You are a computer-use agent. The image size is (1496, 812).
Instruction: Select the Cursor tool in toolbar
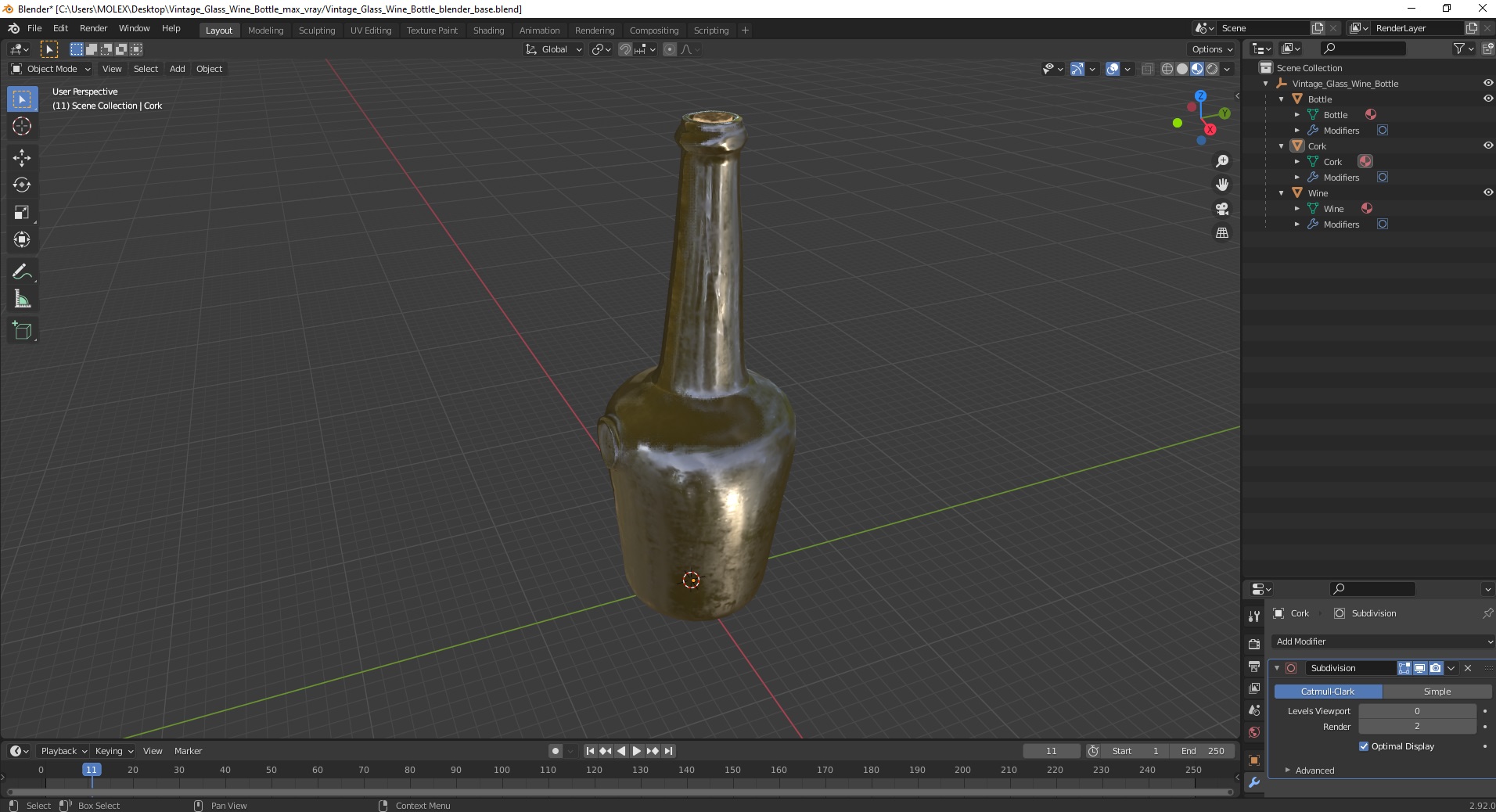[x=22, y=127]
